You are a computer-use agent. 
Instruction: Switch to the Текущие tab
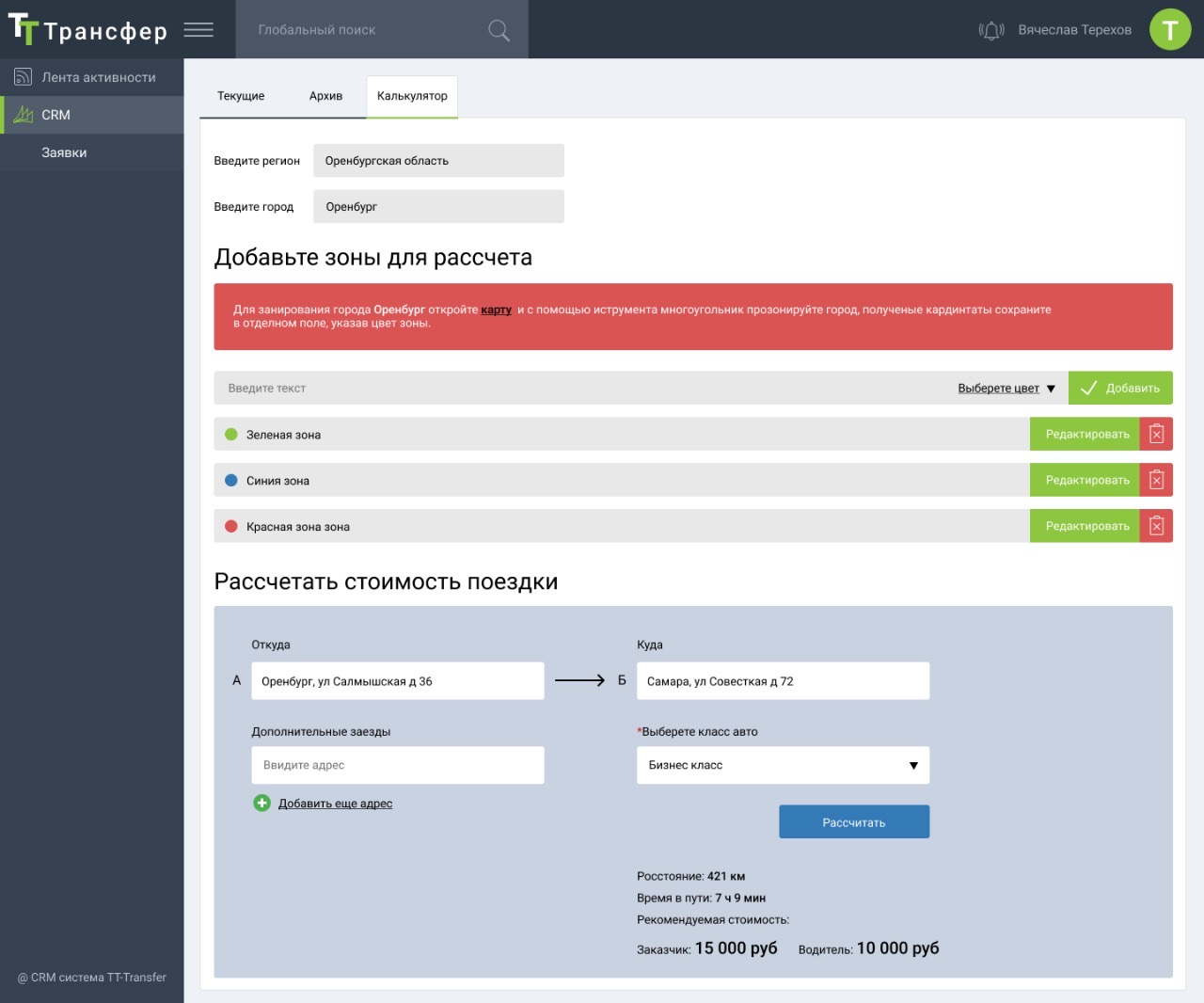coord(241,96)
